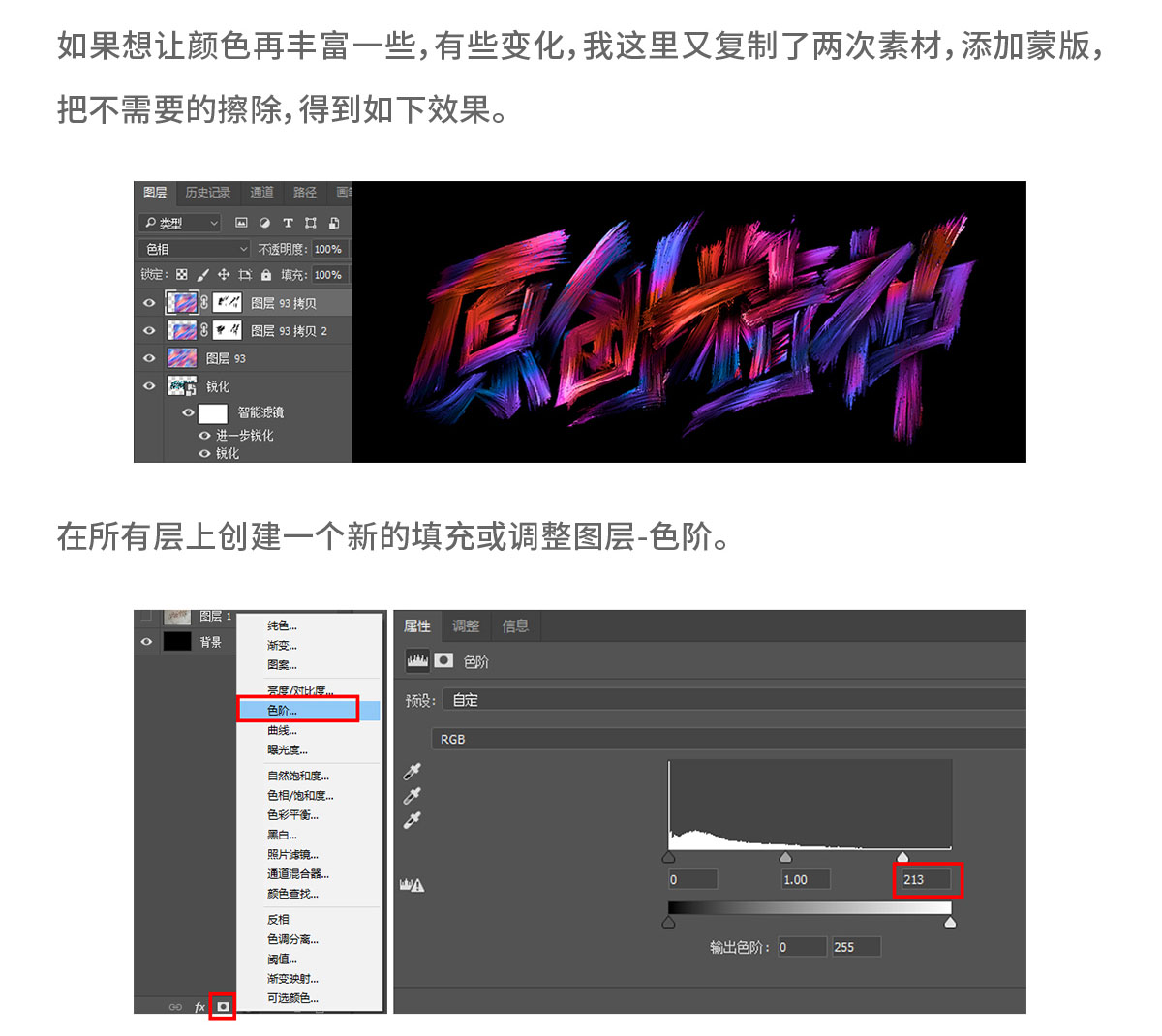
Task: Switch to the 路径 tab
Action: tap(305, 193)
